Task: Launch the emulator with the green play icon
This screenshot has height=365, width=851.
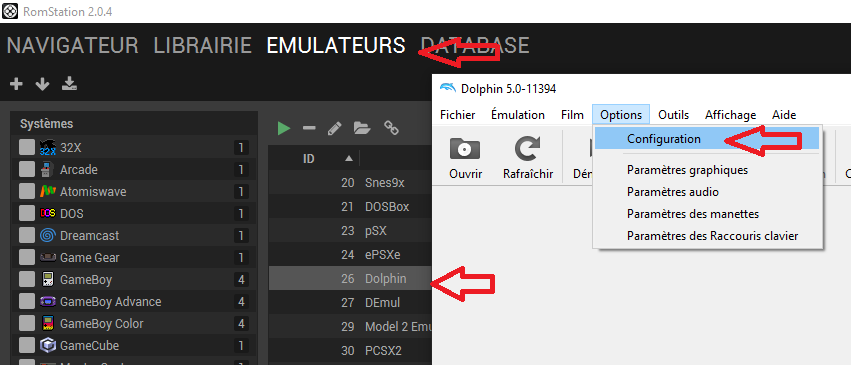Action: pos(284,128)
